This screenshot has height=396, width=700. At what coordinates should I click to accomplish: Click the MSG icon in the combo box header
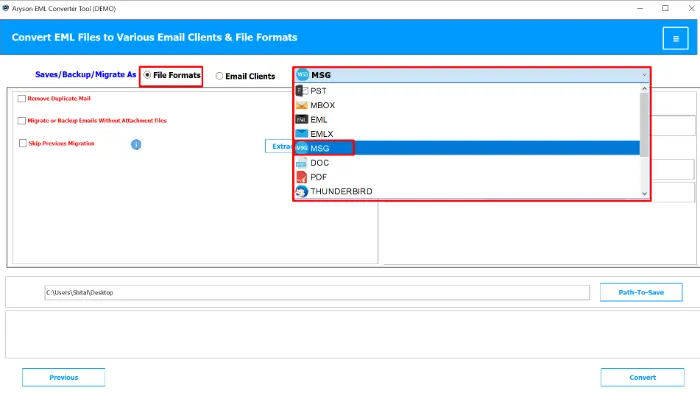[303, 75]
